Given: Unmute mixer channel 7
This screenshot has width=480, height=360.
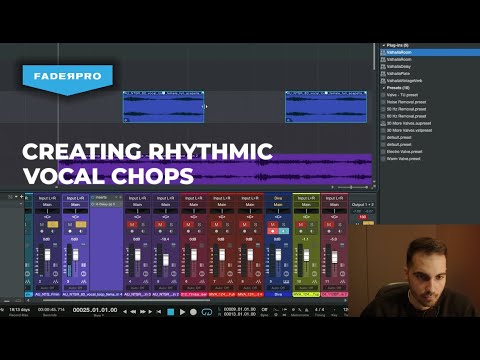Looking at the screenshot, I should pyautogui.click(x=217, y=225).
